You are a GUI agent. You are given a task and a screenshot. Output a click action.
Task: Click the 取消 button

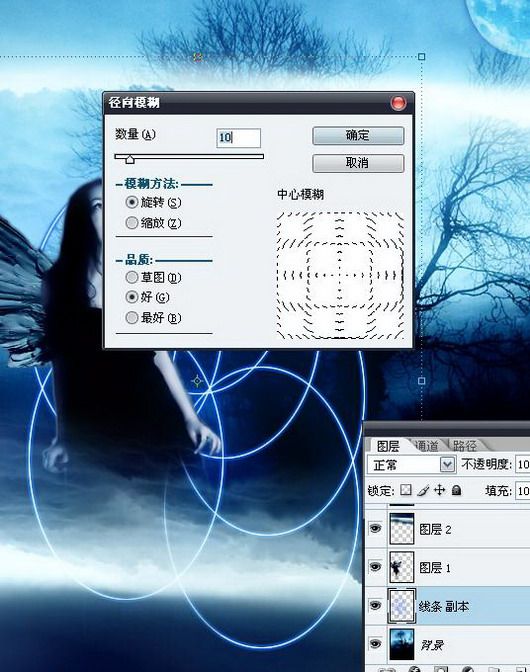[358, 163]
